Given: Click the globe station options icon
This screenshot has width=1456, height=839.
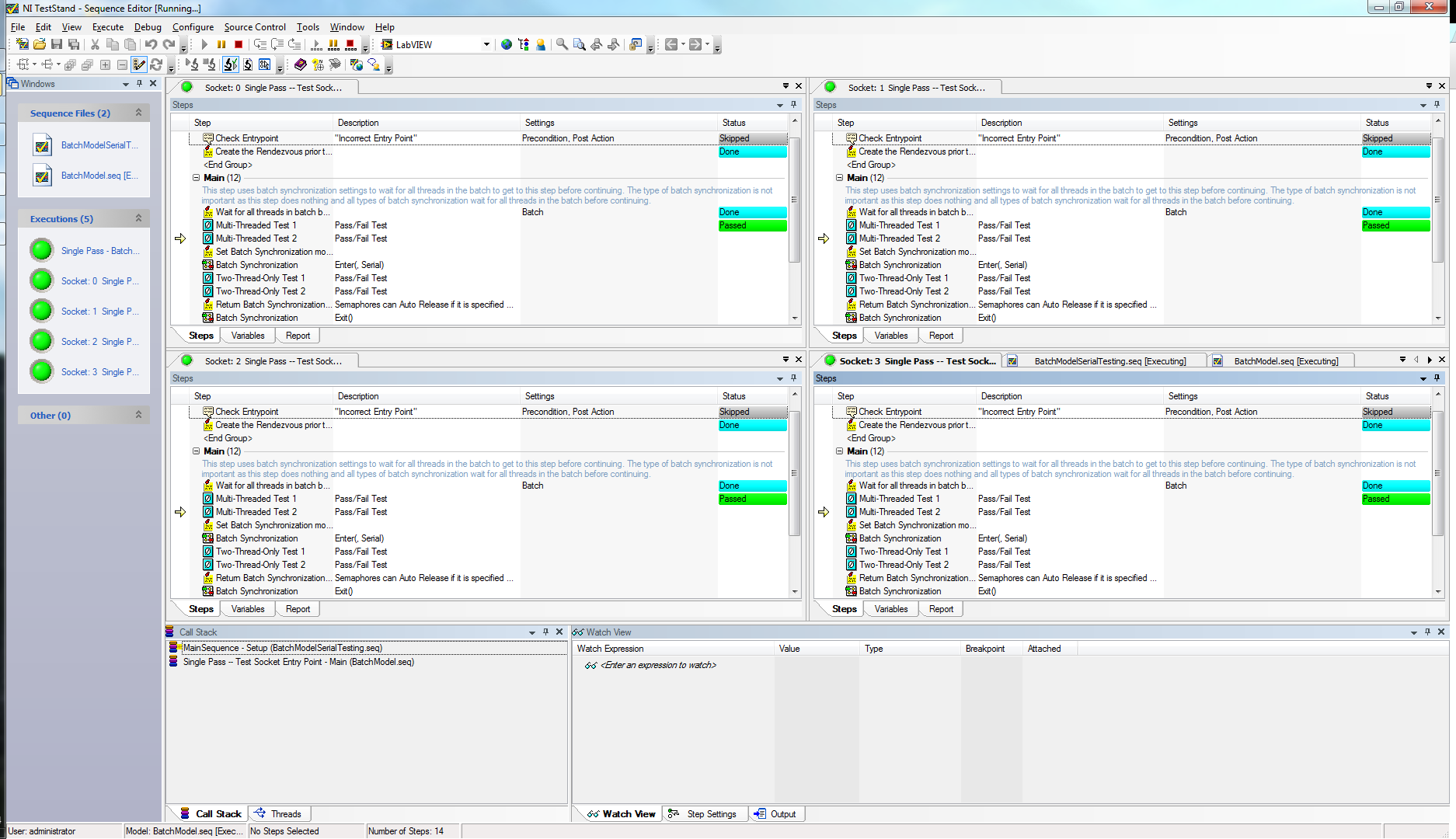Looking at the screenshot, I should point(507,44).
